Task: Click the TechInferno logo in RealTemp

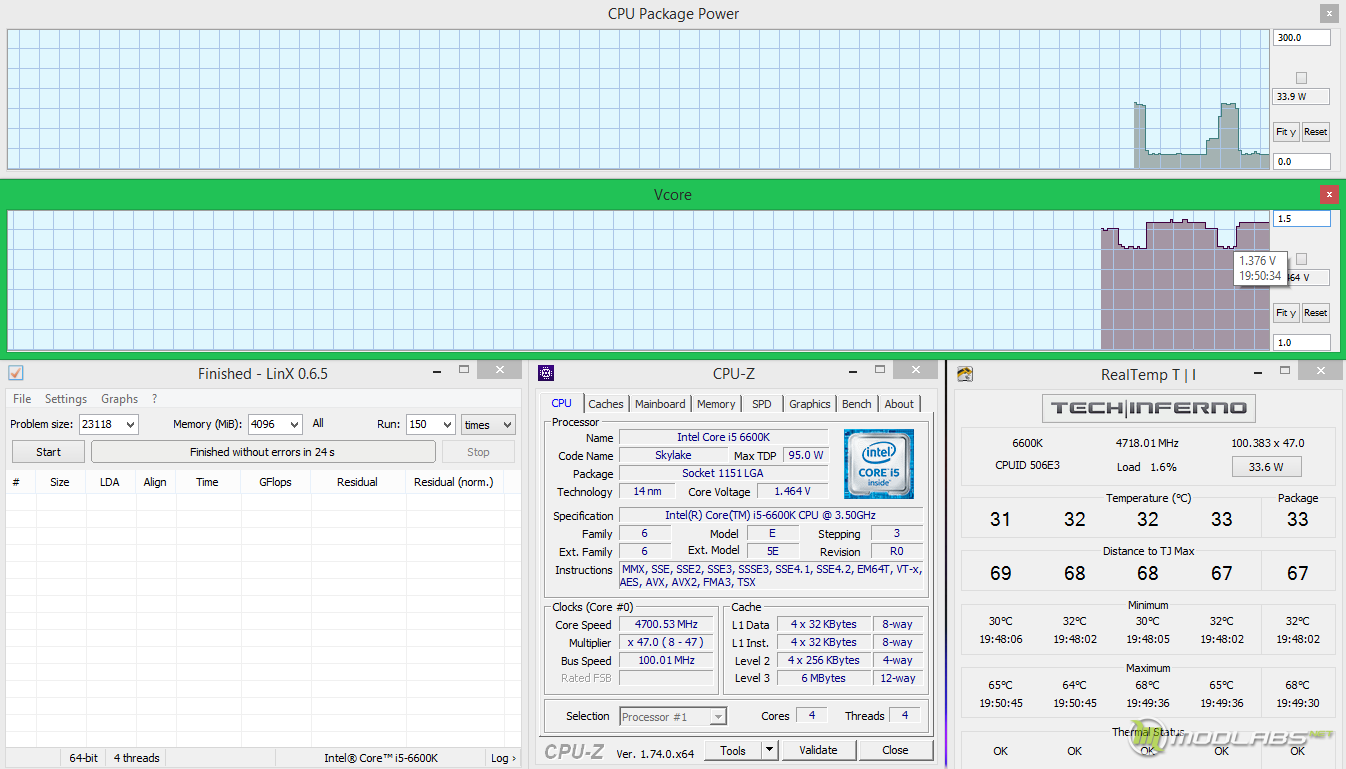Action: click(1148, 408)
